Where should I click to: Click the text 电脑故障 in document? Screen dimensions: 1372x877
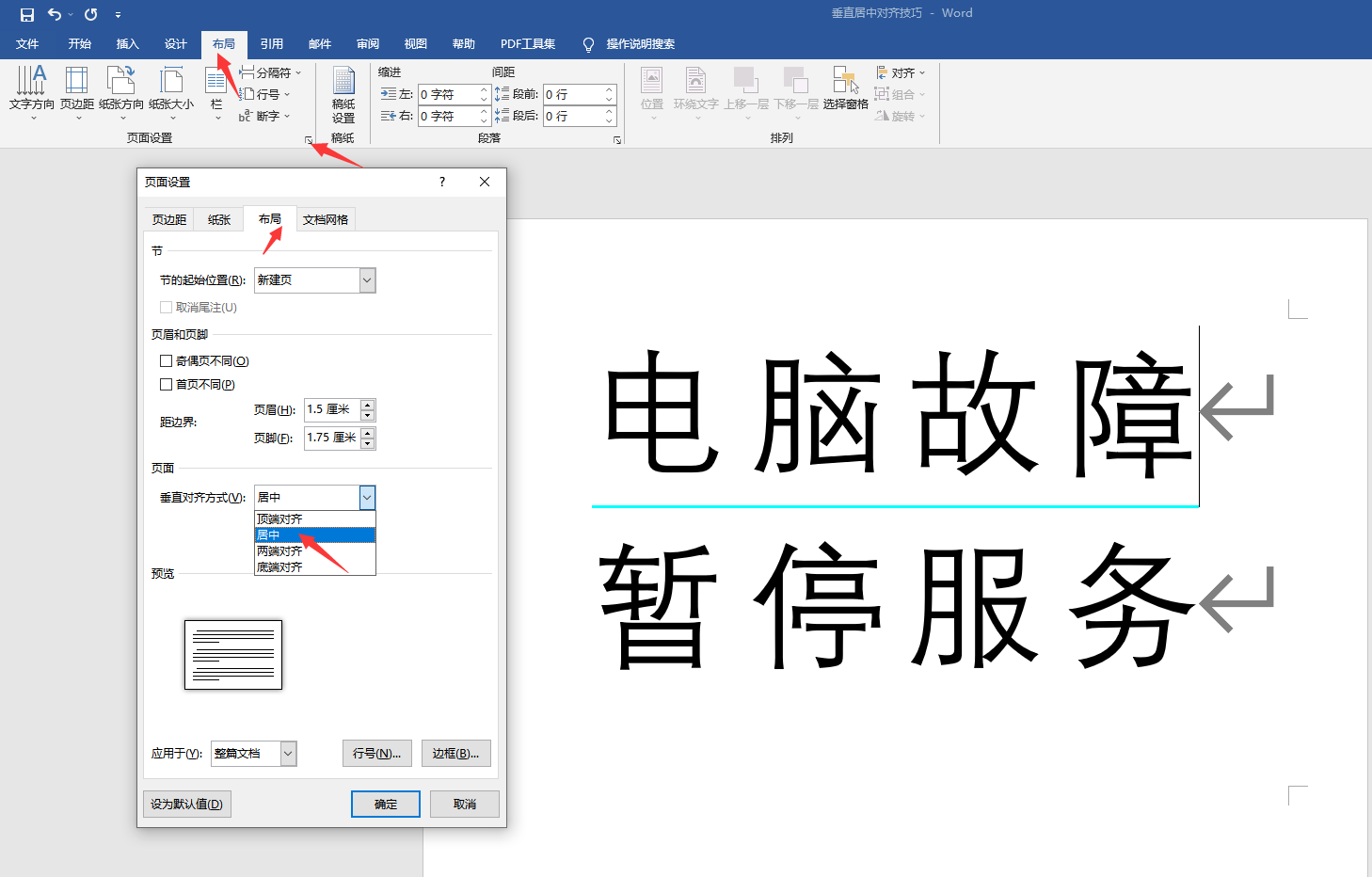point(897,413)
